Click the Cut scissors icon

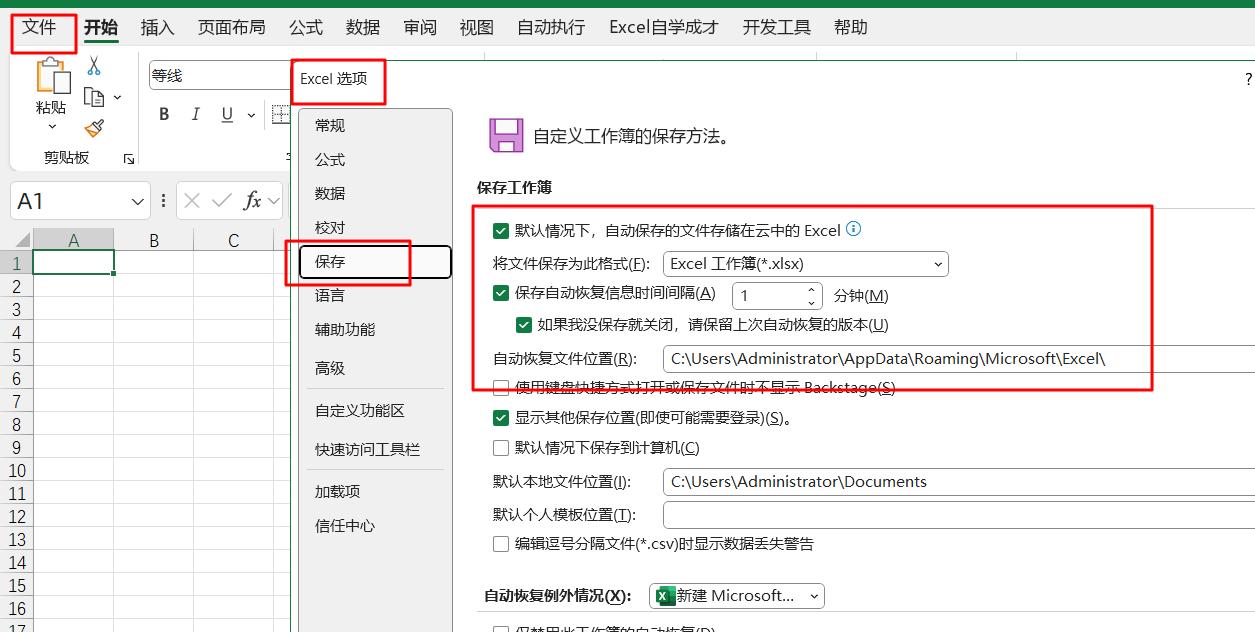pyautogui.click(x=94, y=66)
